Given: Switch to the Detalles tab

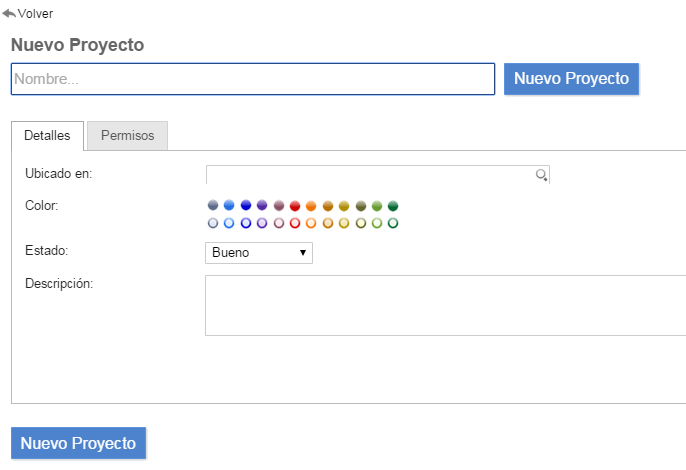Looking at the screenshot, I should click(x=47, y=135).
